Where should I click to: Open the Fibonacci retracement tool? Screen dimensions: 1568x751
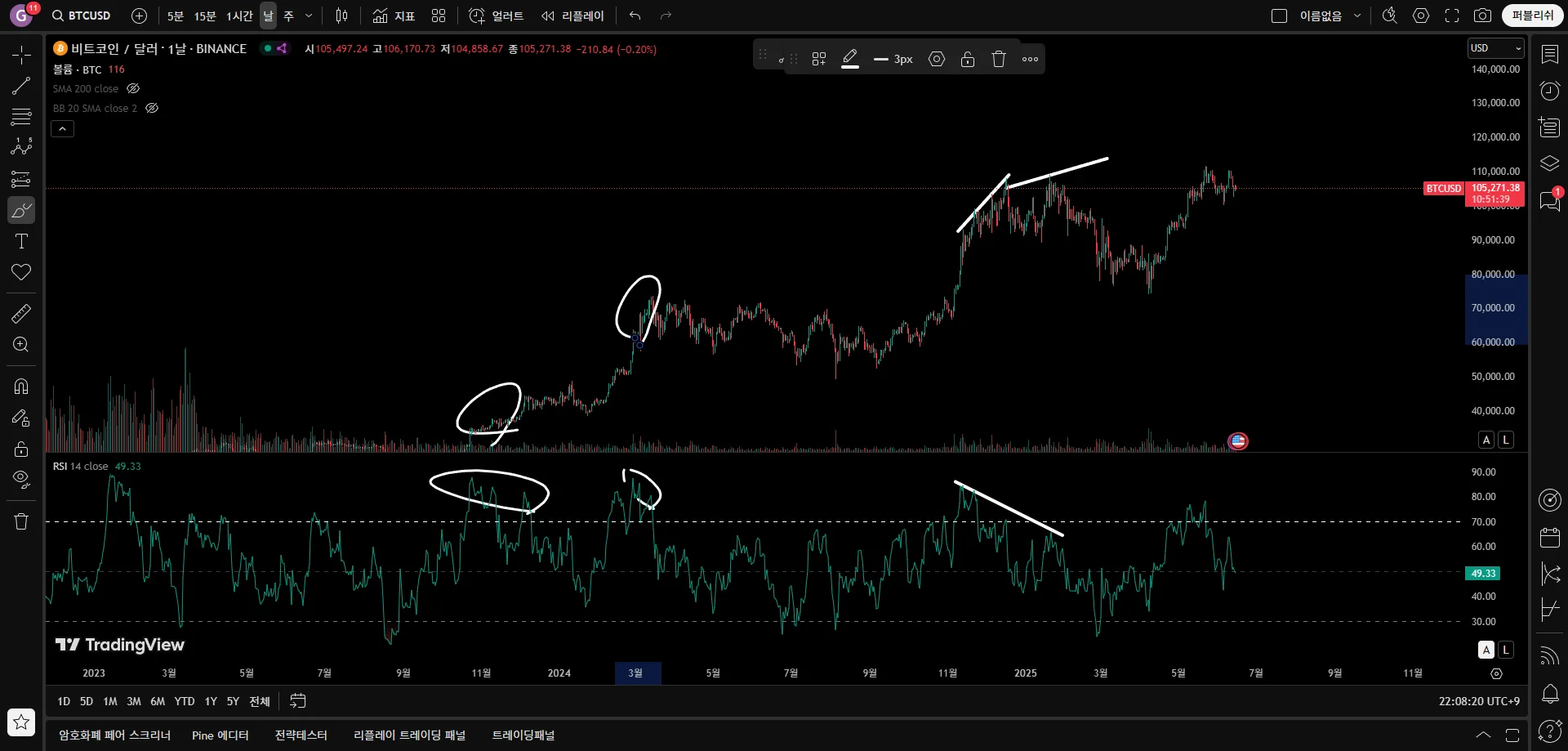click(x=21, y=117)
